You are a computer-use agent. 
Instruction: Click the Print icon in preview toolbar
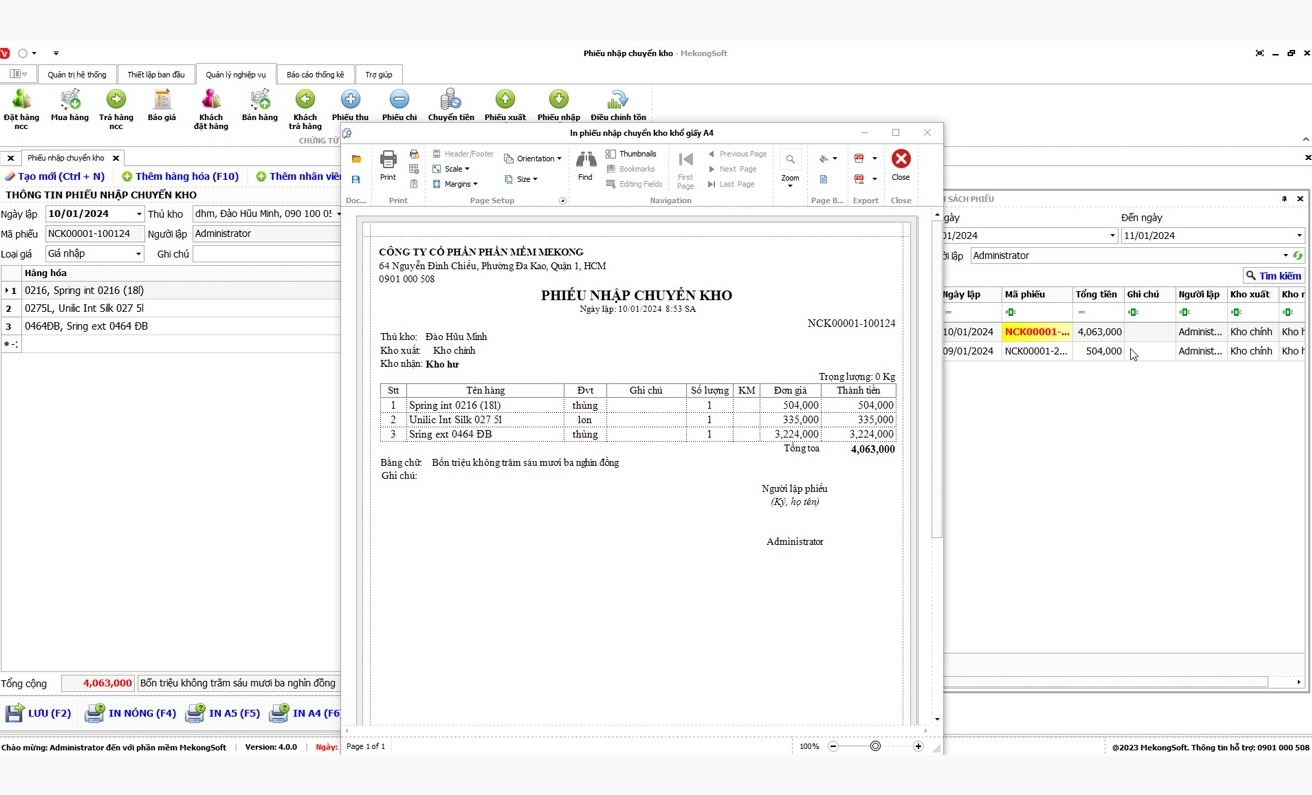click(x=388, y=160)
